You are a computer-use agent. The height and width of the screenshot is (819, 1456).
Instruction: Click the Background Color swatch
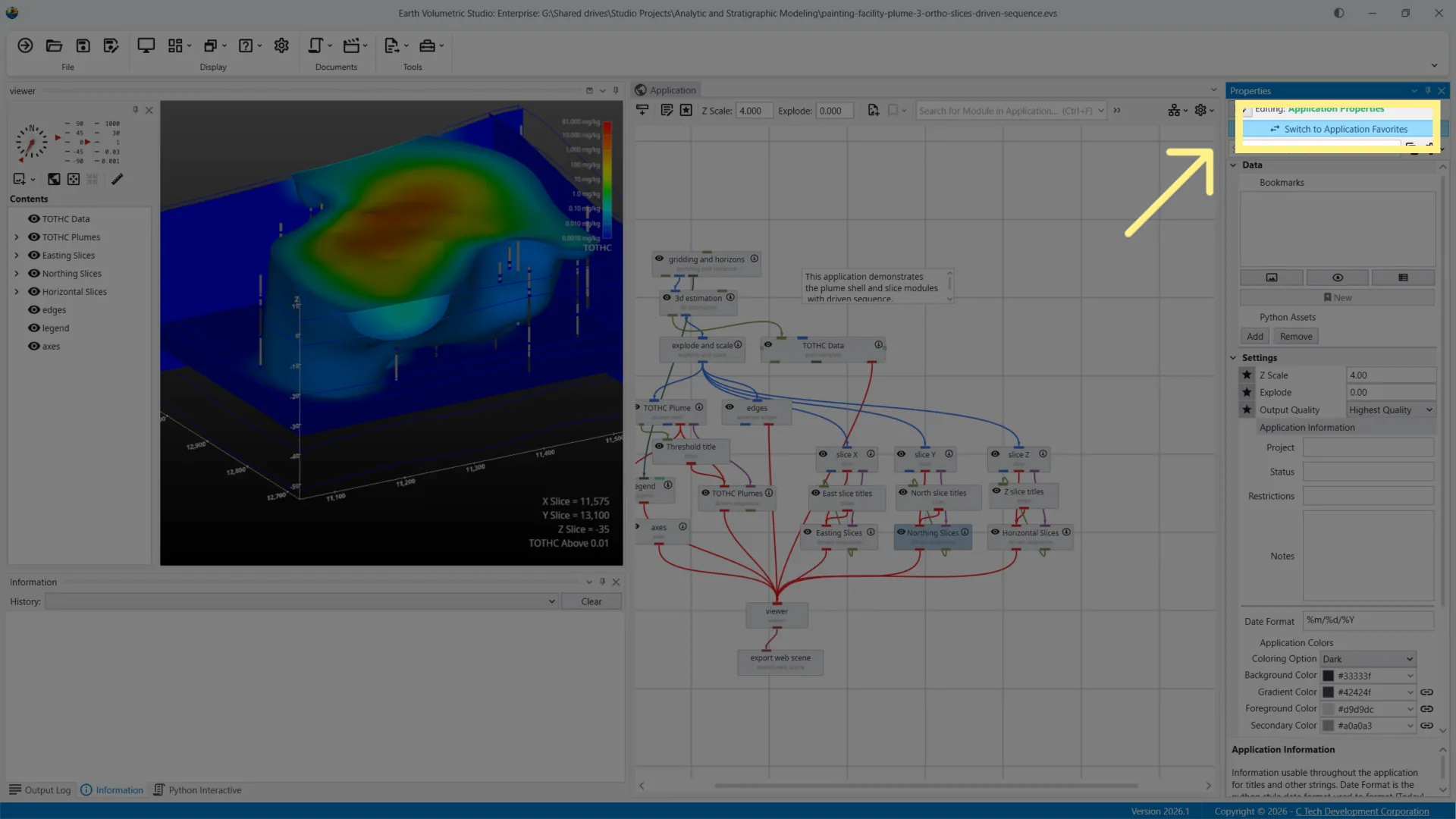pyautogui.click(x=1329, y=676)
